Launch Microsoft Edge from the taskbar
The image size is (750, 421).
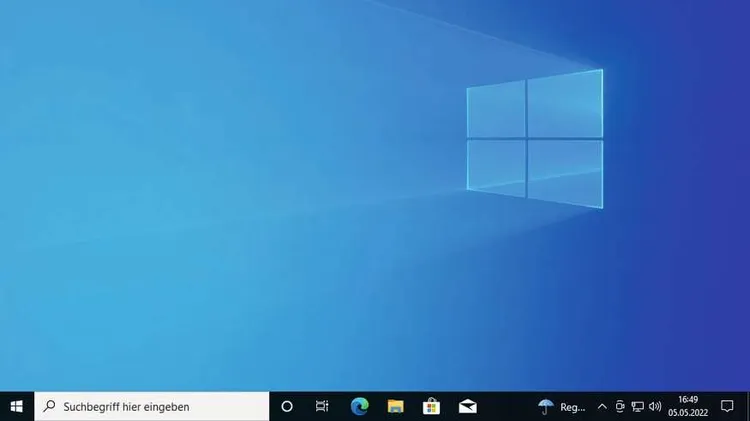click(x=359, y=406)
